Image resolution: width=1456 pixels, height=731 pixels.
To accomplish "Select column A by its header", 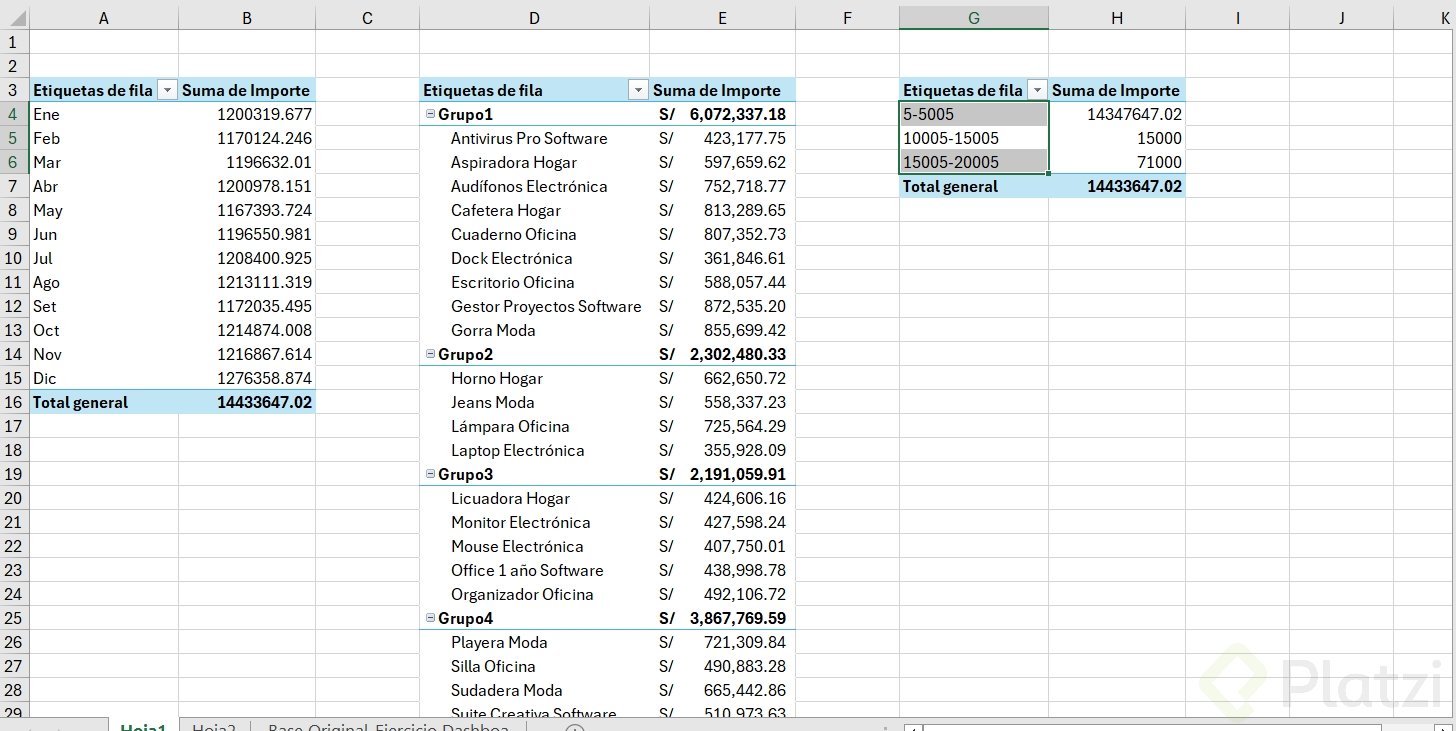I will [x=104, y=17].
